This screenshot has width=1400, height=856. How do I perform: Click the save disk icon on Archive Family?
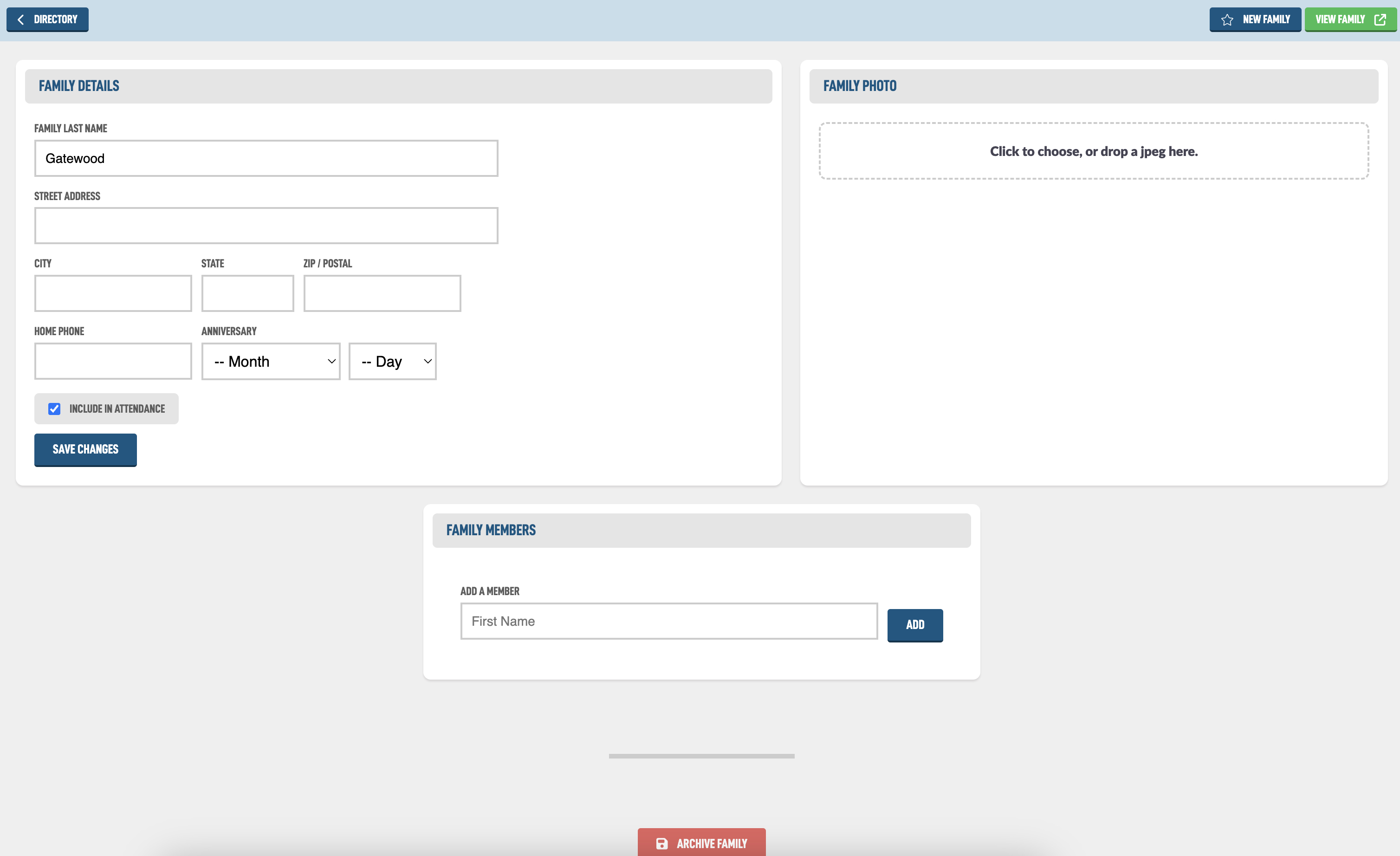point(661,843)
